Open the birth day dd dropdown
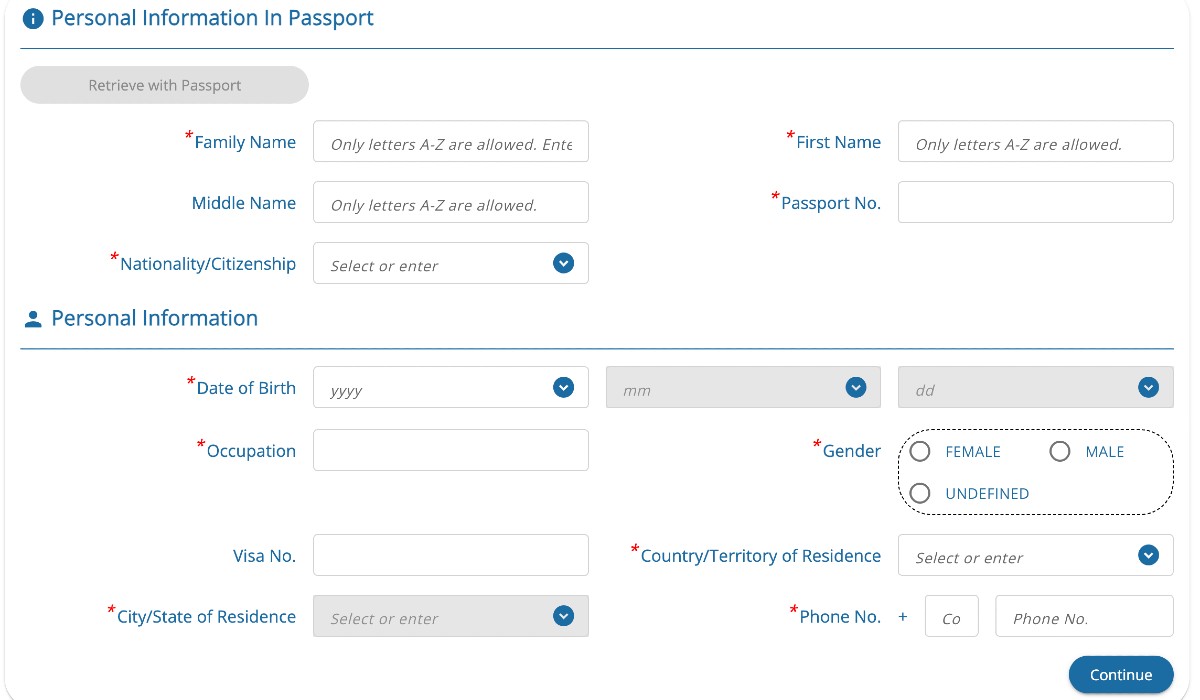Viewport: 1200px width, 700px height. coord(1148,387)
